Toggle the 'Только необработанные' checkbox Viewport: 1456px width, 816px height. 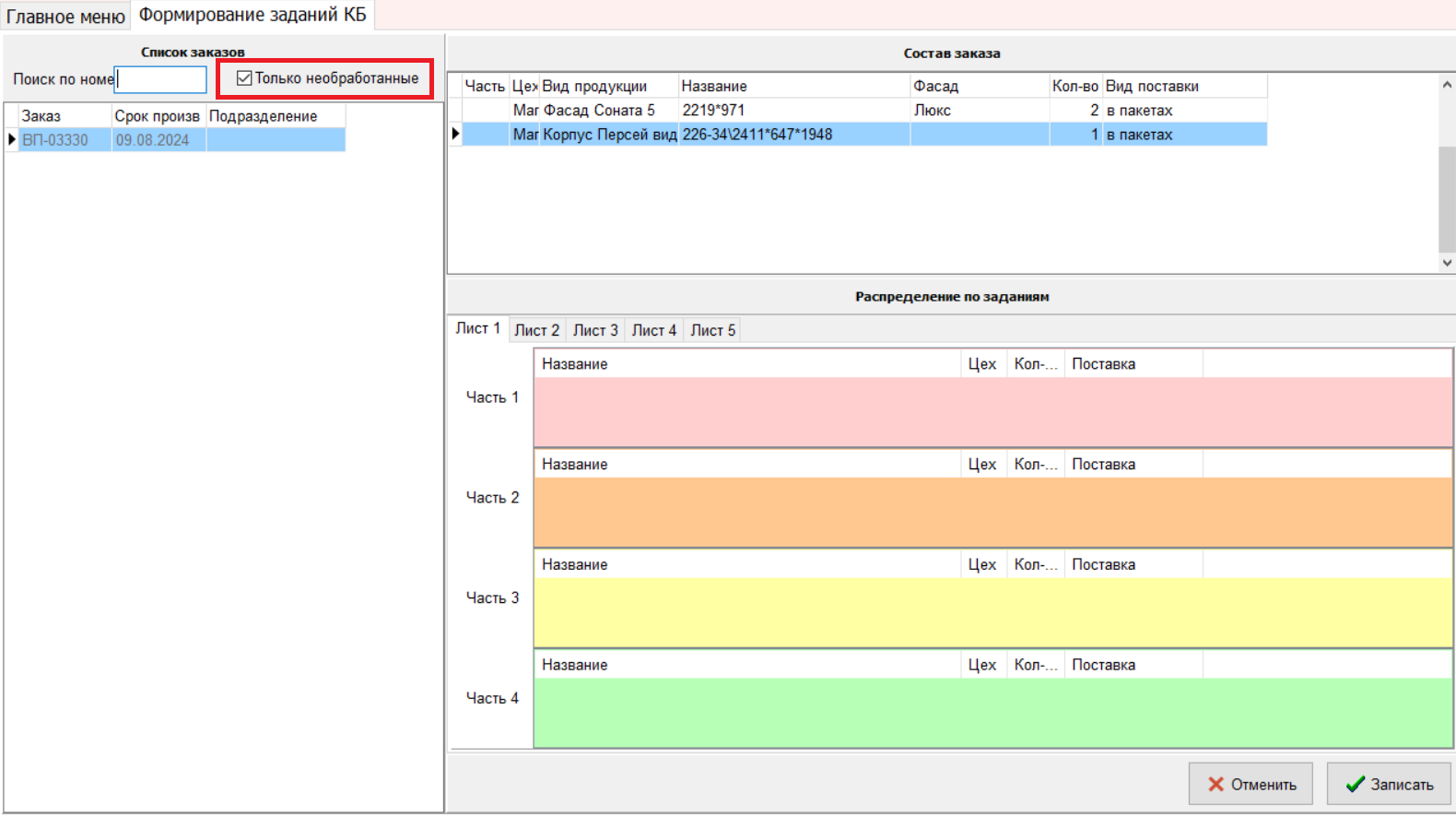[244, 78]
